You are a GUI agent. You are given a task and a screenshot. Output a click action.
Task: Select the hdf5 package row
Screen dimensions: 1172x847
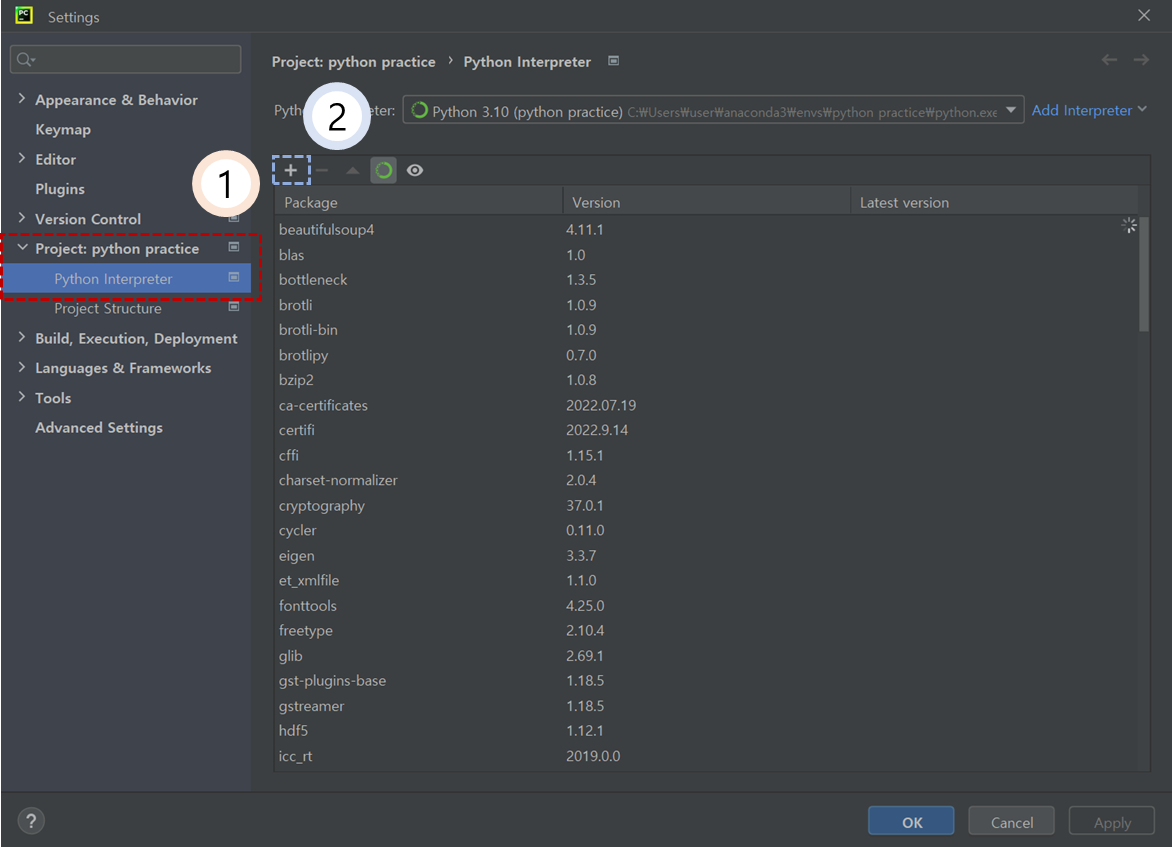(x=706, y=730)
